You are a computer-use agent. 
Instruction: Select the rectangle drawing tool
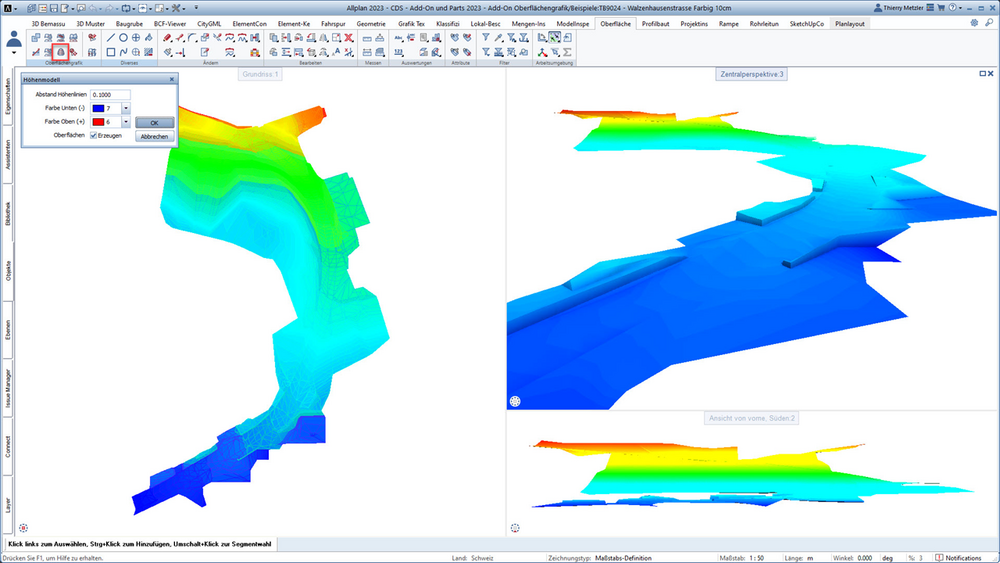(110, 52)
